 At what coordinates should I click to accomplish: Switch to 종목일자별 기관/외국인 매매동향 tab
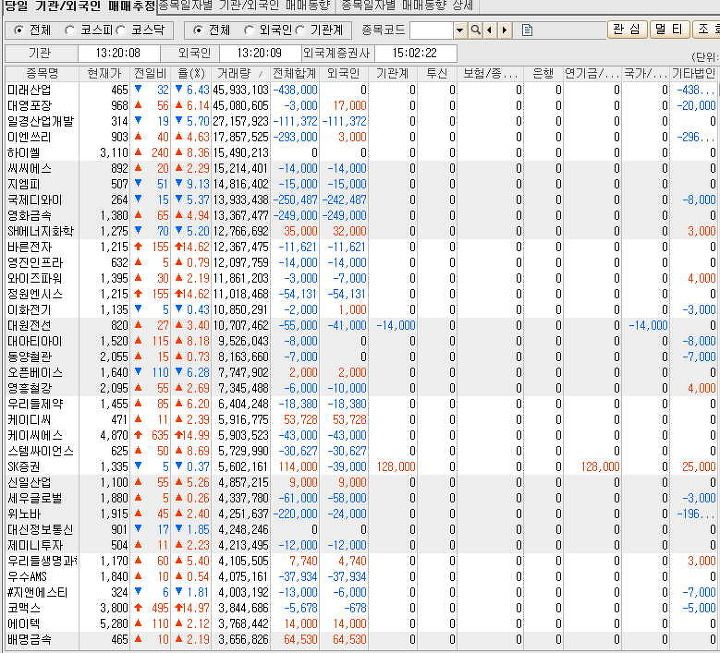pos(245,6)
